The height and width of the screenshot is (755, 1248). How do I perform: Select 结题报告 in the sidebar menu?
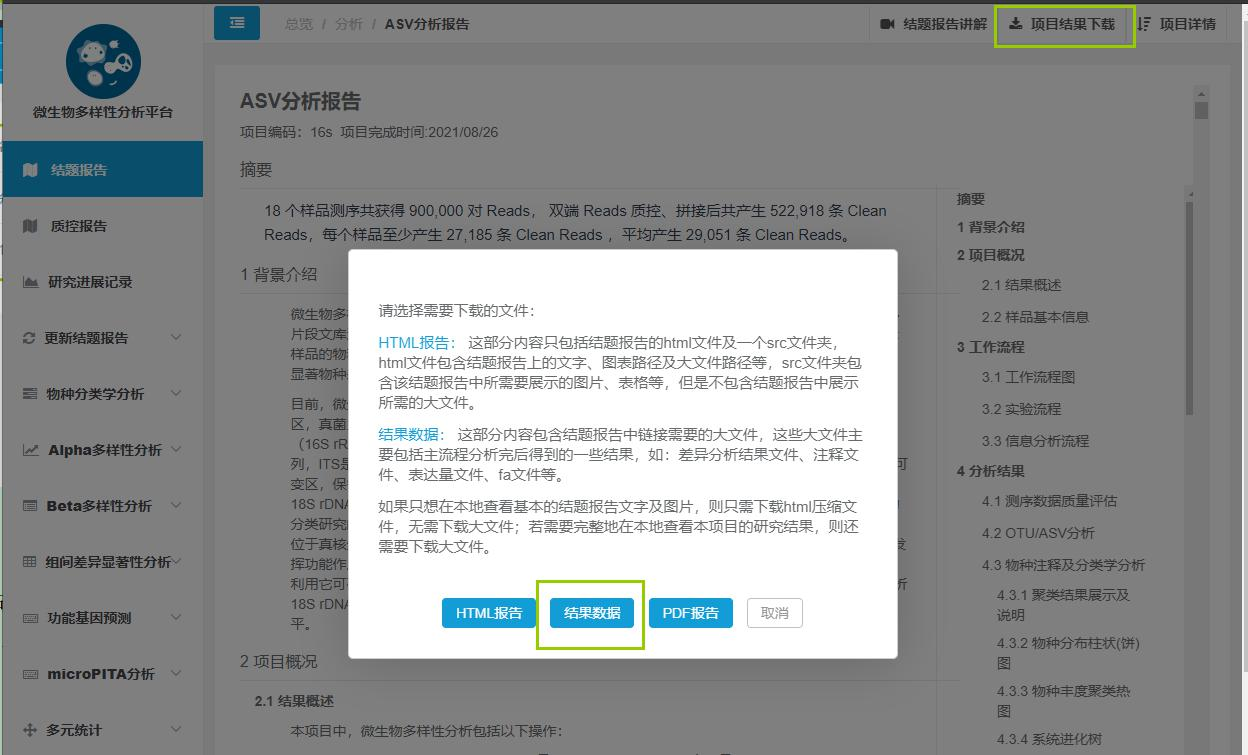78,170
